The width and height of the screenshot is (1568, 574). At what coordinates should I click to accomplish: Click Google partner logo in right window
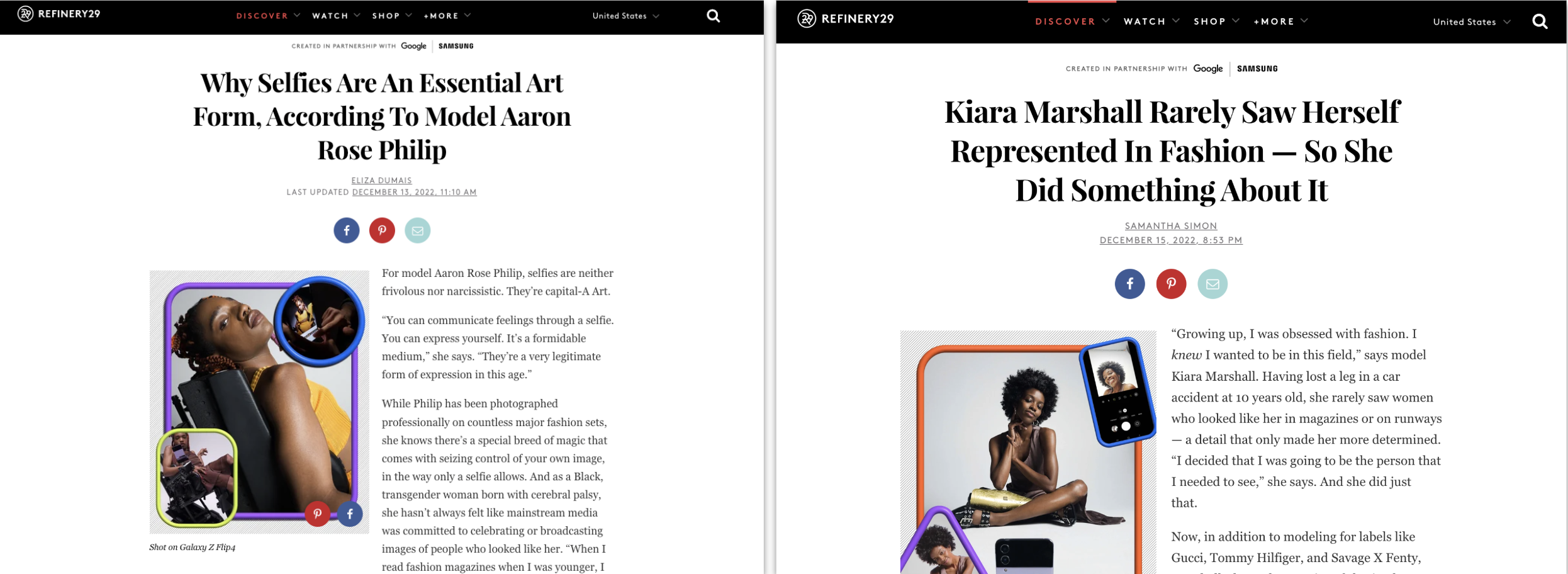1208,69
